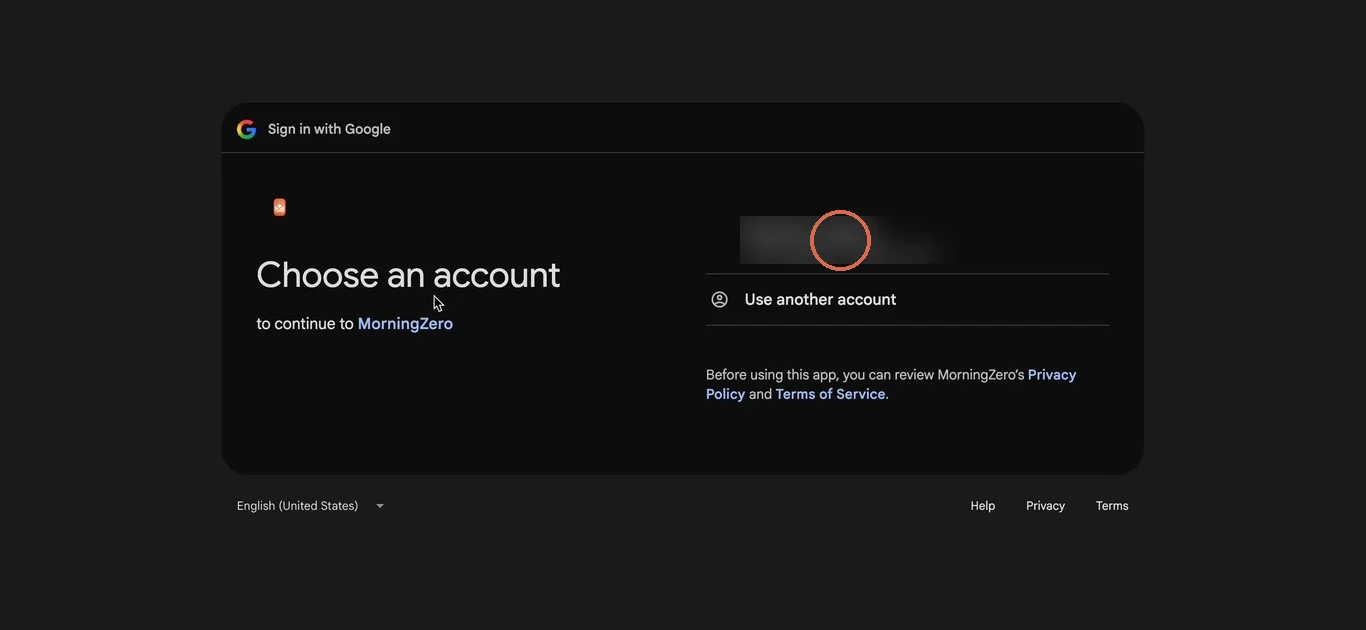Click the language dropdown arrow
Screen dimensions: 1366x630
coord(380,506)
